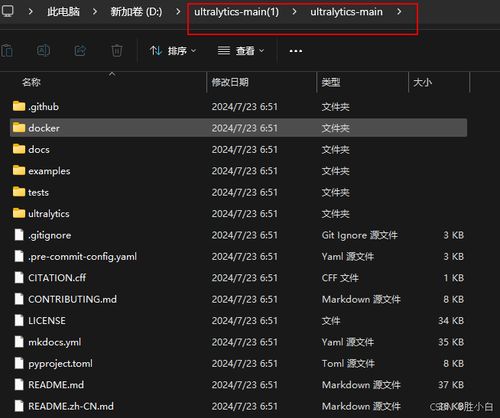Sort by the 名称 column header
Viewport: 500px width, 418px height.
[x=31, y=82]
